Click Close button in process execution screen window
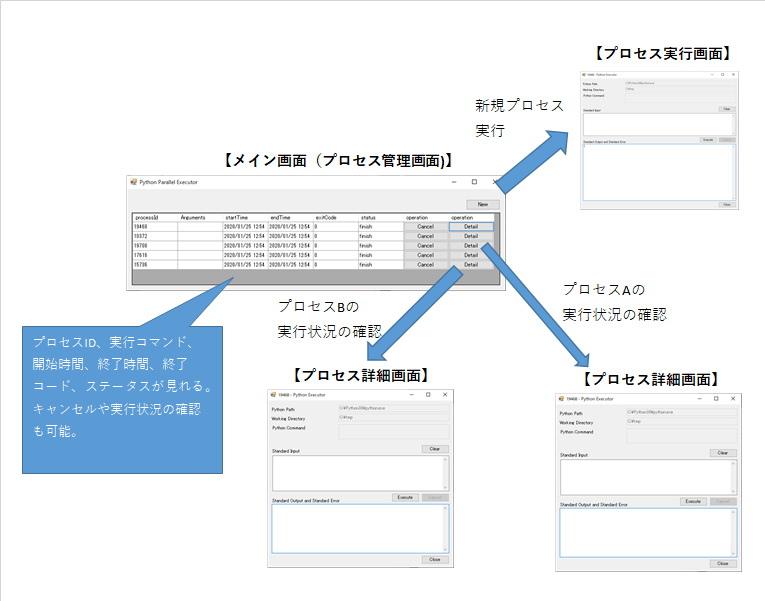 [726, 205]
